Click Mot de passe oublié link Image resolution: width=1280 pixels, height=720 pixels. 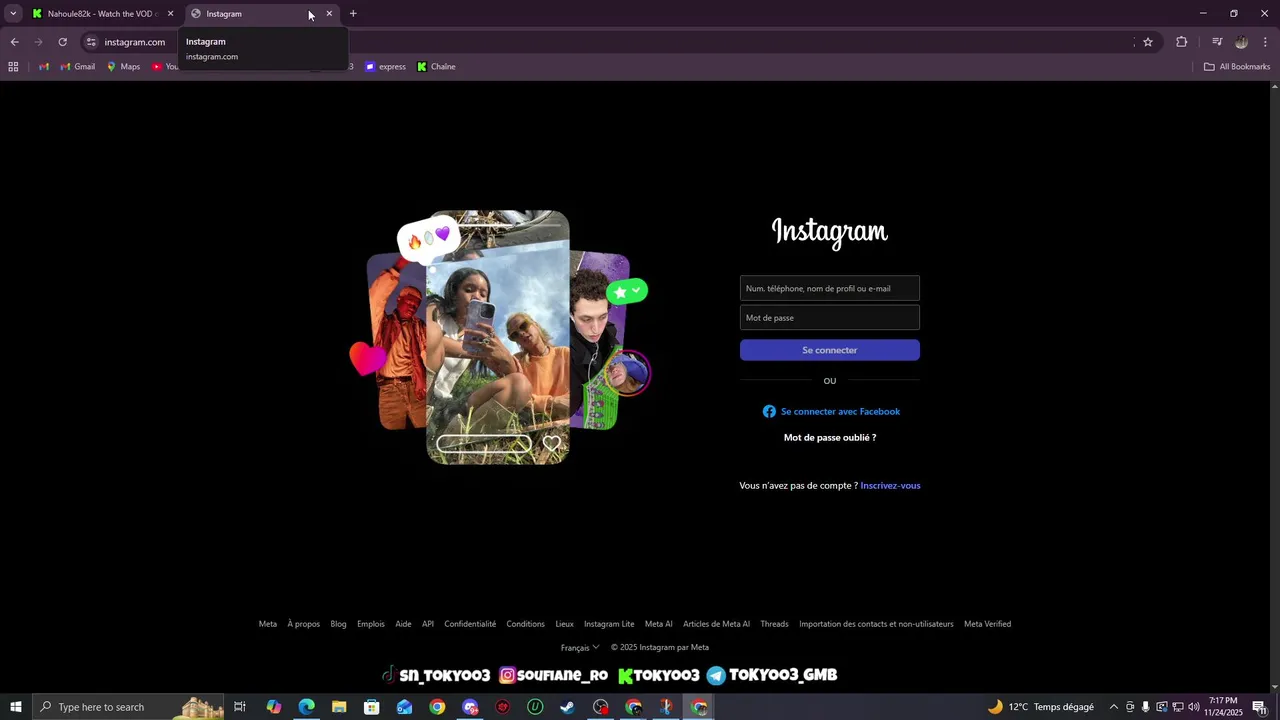(830, 437)
